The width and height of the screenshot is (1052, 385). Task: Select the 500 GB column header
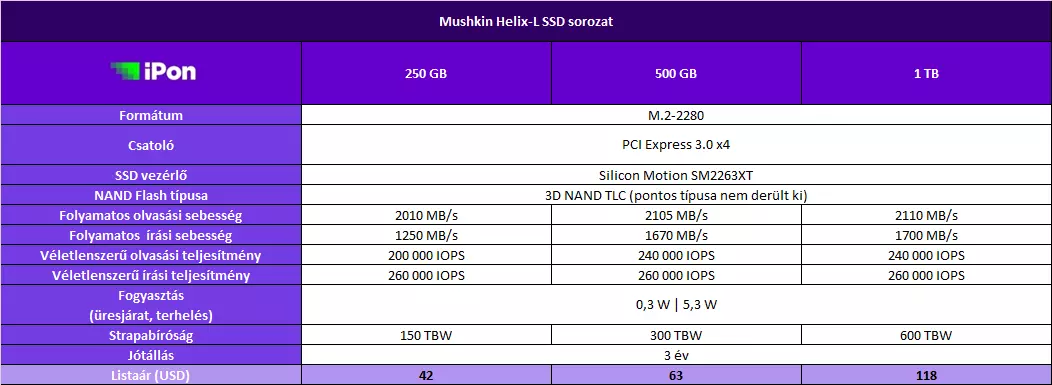coord(676,74)
